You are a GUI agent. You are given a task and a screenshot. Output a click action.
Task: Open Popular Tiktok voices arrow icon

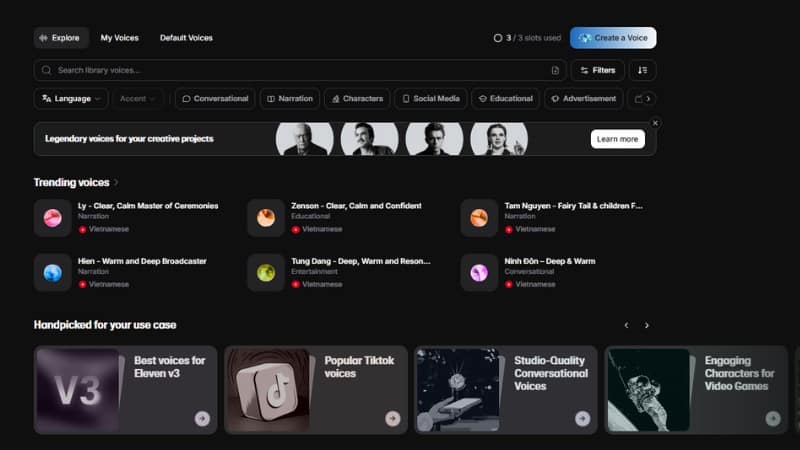point(392,418)
